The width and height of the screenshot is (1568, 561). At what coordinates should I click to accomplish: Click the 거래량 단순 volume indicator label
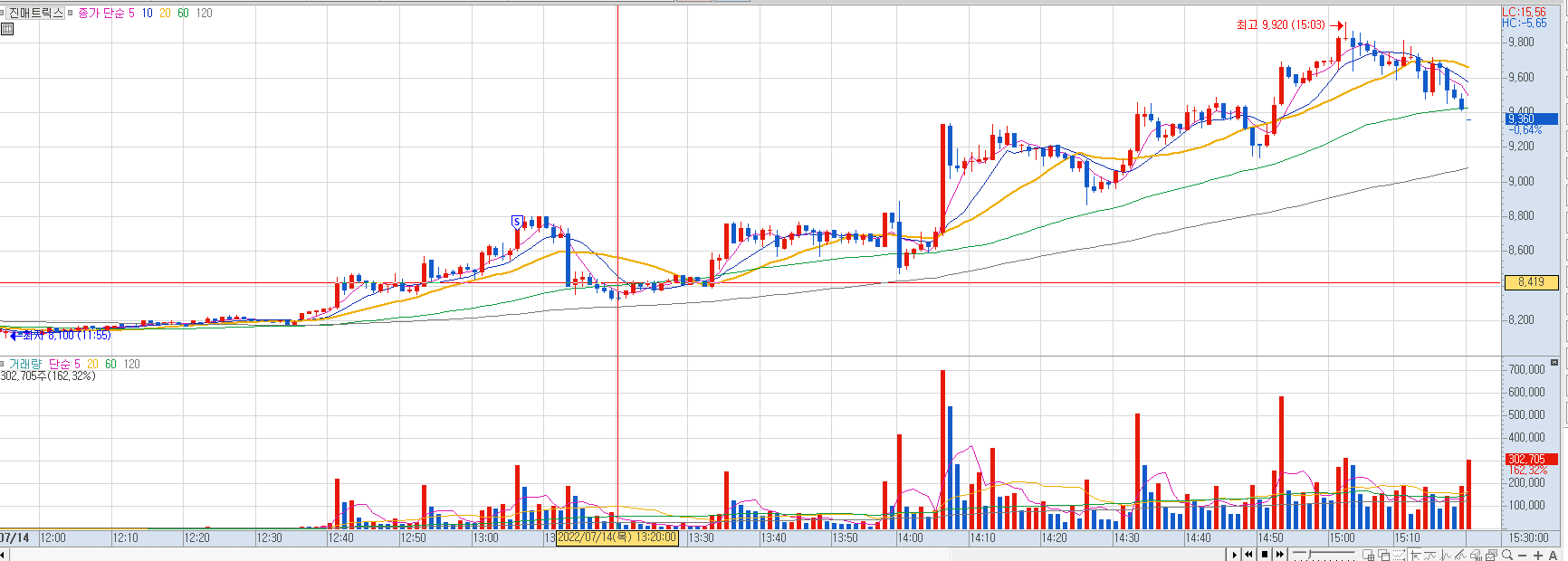pyautogui.click(x=40, y=364)
